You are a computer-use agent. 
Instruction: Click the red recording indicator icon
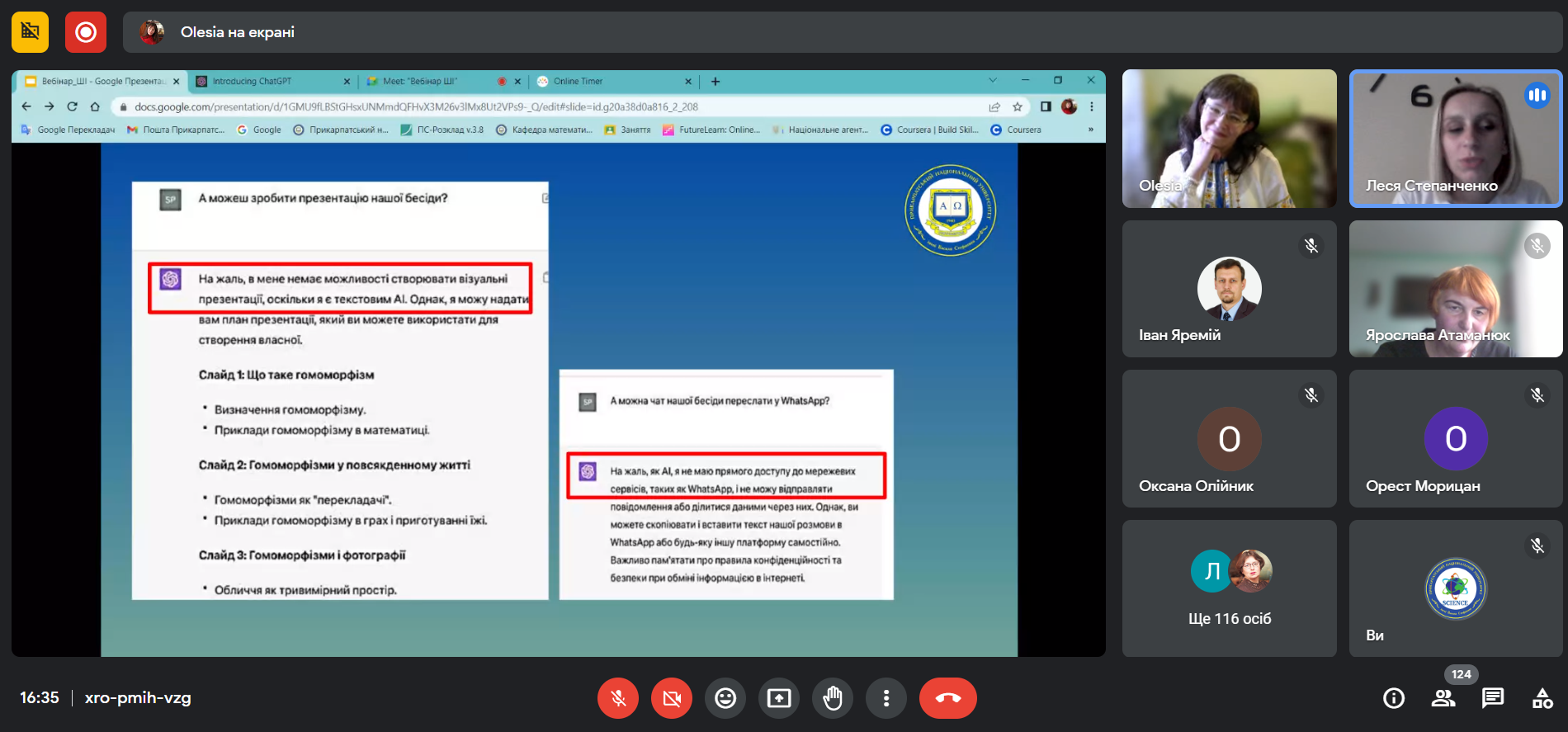tap(86, 32)
